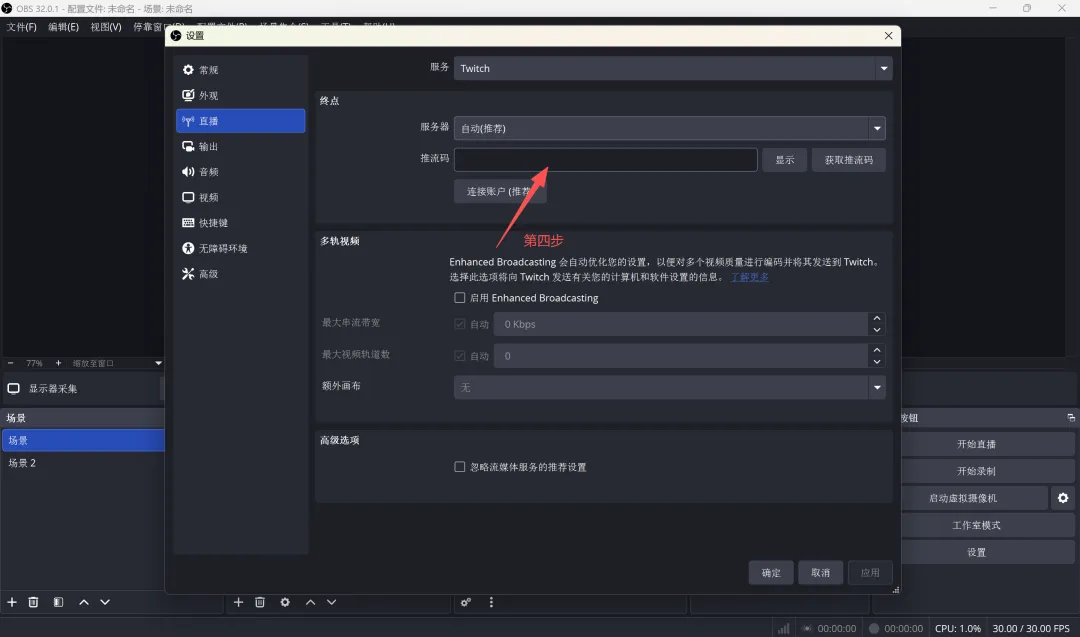The width and height of the screenshot is (1080, 637).
Task: Click the 取消 button in settings dialog
Action: tap(820, 572)
